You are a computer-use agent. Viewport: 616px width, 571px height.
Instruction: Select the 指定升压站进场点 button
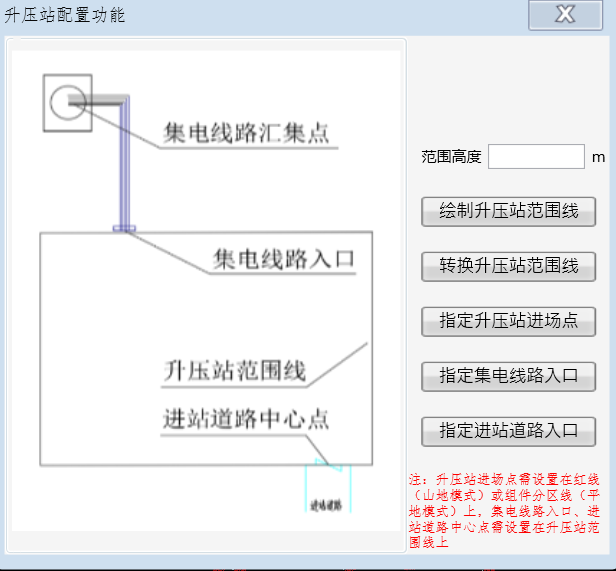tap(508, 321)
